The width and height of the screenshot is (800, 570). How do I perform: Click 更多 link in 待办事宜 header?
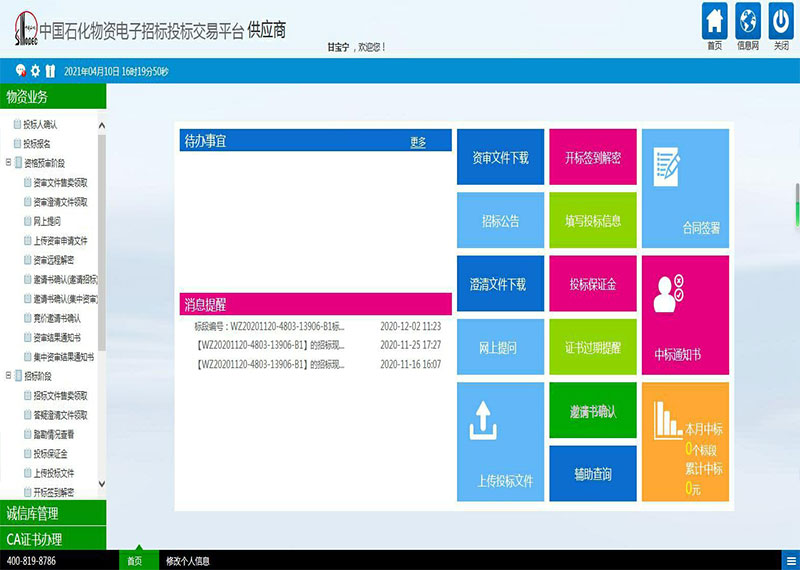[418, 142]
